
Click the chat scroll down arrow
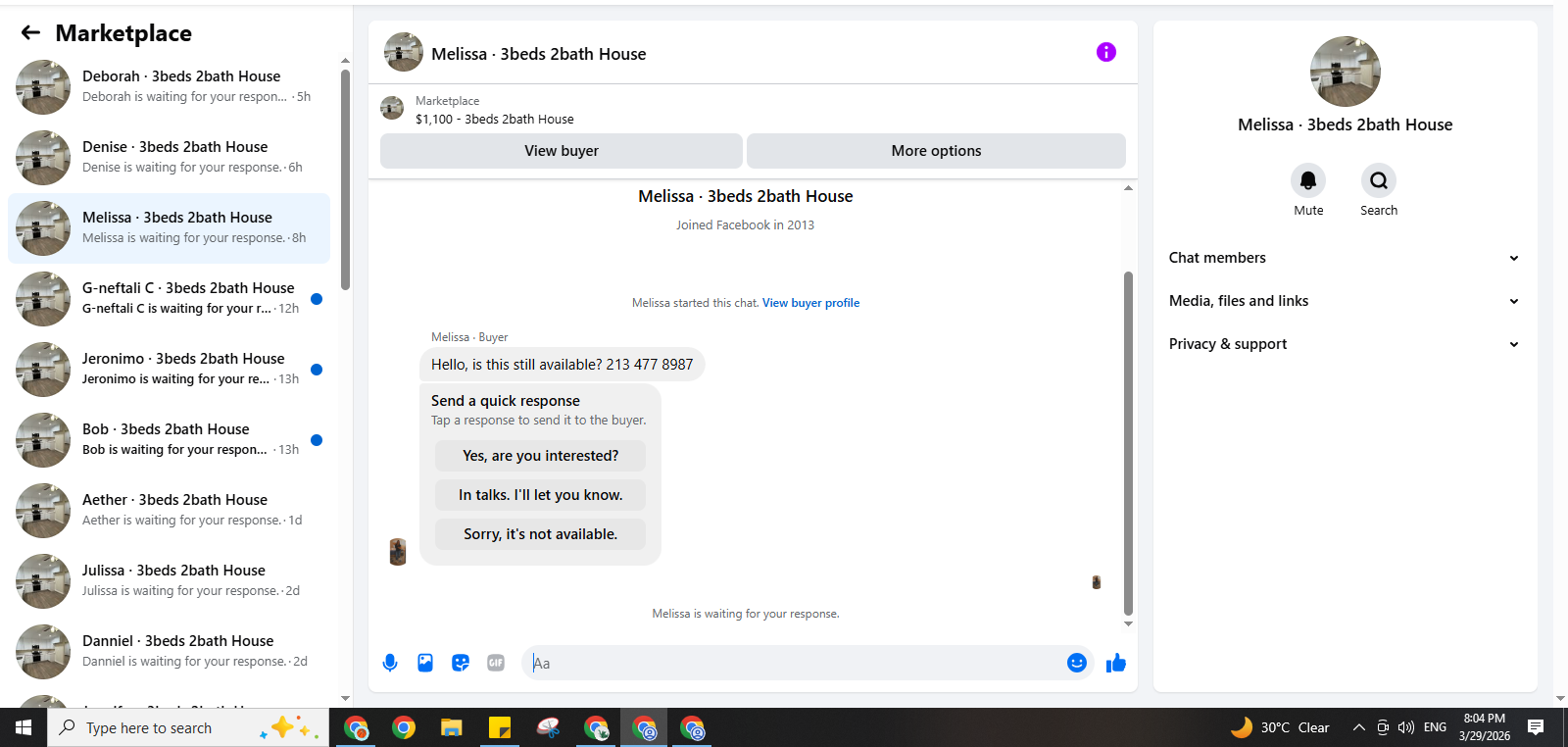(x=1128, y=623)
